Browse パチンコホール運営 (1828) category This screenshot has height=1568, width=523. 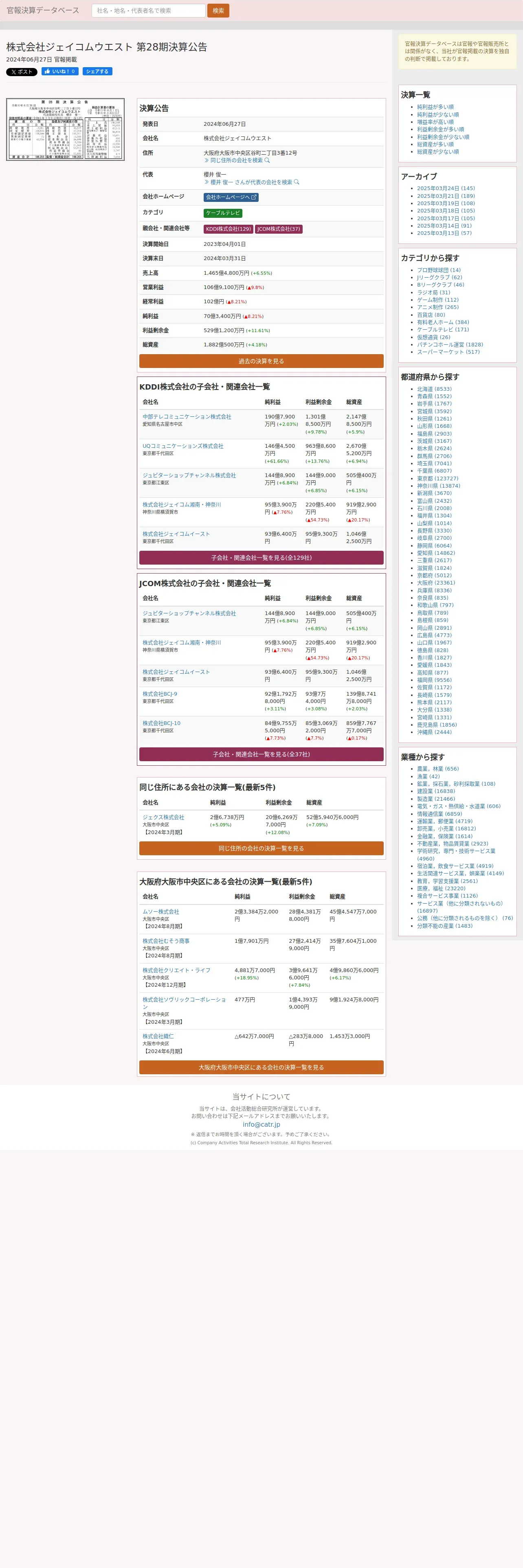[450, 344]
